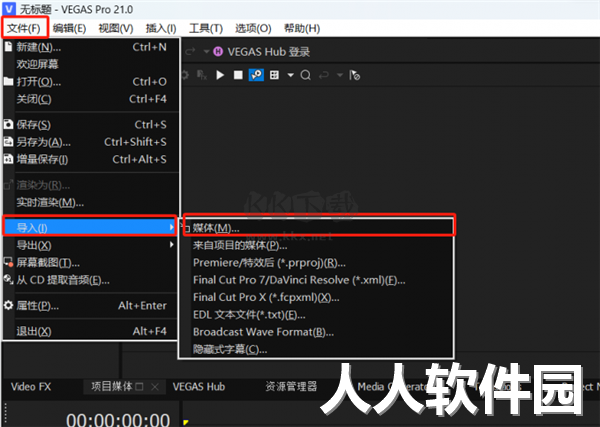This screenshot has width=600, height=427.
Task: Expand the 导出(X) submenu
Action: 91,245
